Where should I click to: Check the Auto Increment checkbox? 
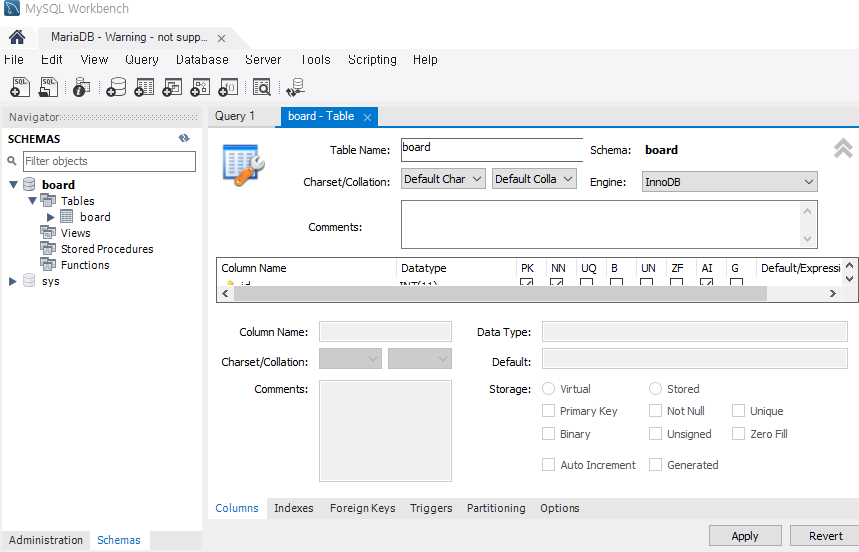click(548, 464)
